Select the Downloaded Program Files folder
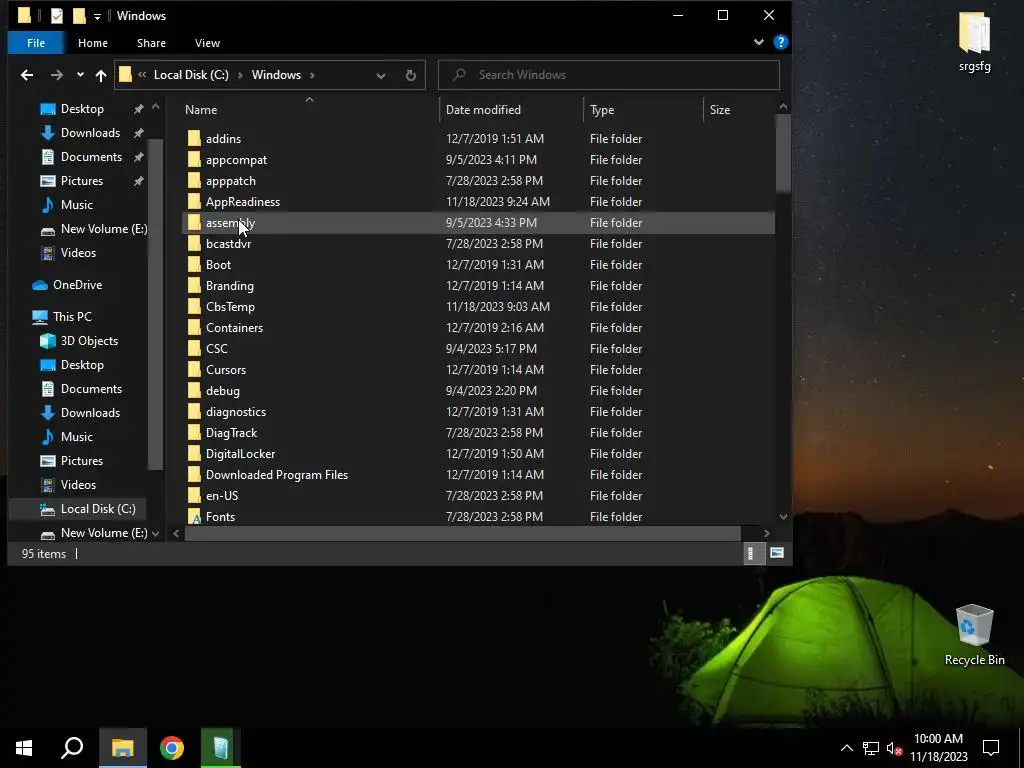The height and width of the screenshot is (768, 1024). [277, 475]
